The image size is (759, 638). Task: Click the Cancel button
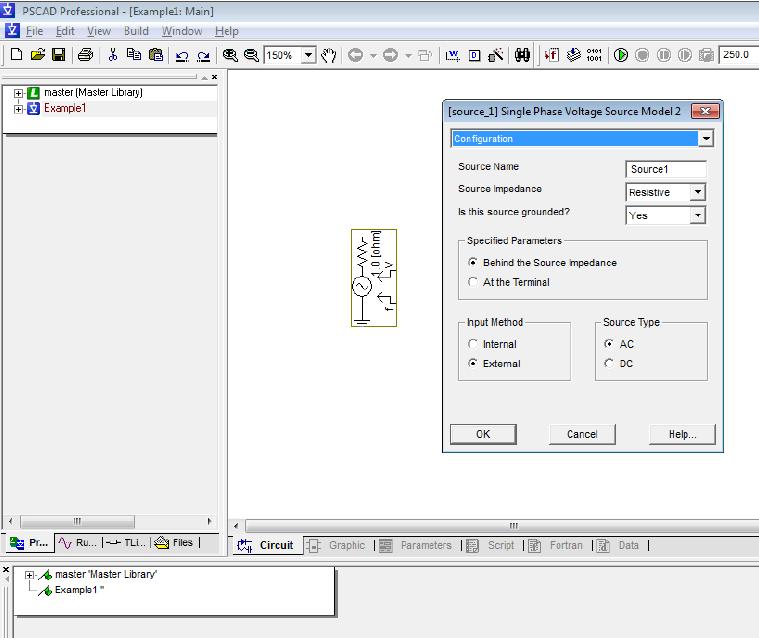pyautogui.click(x=582, y=434)
